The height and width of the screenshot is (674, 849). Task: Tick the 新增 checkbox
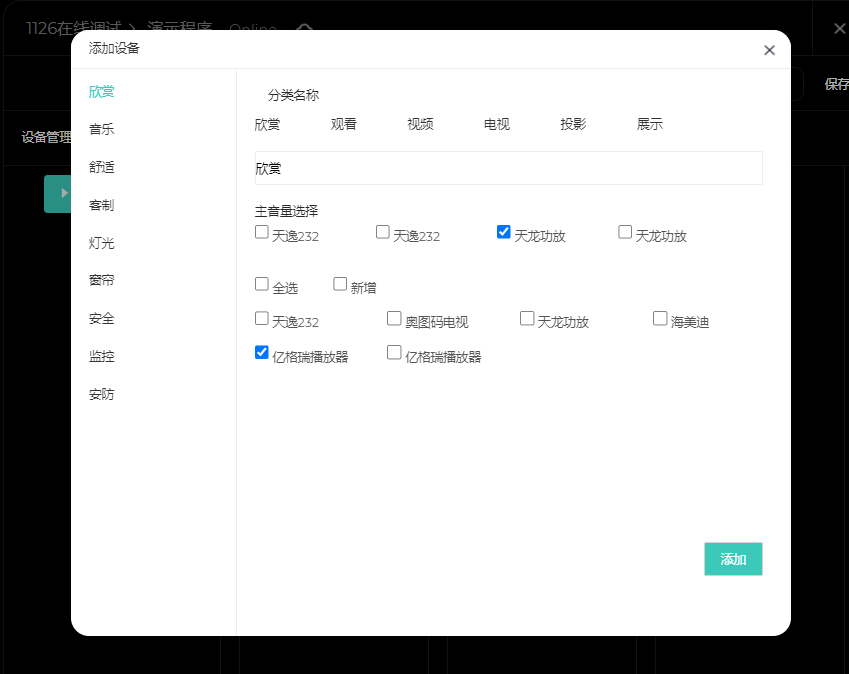pyautogui.click(x=340, y=284)
